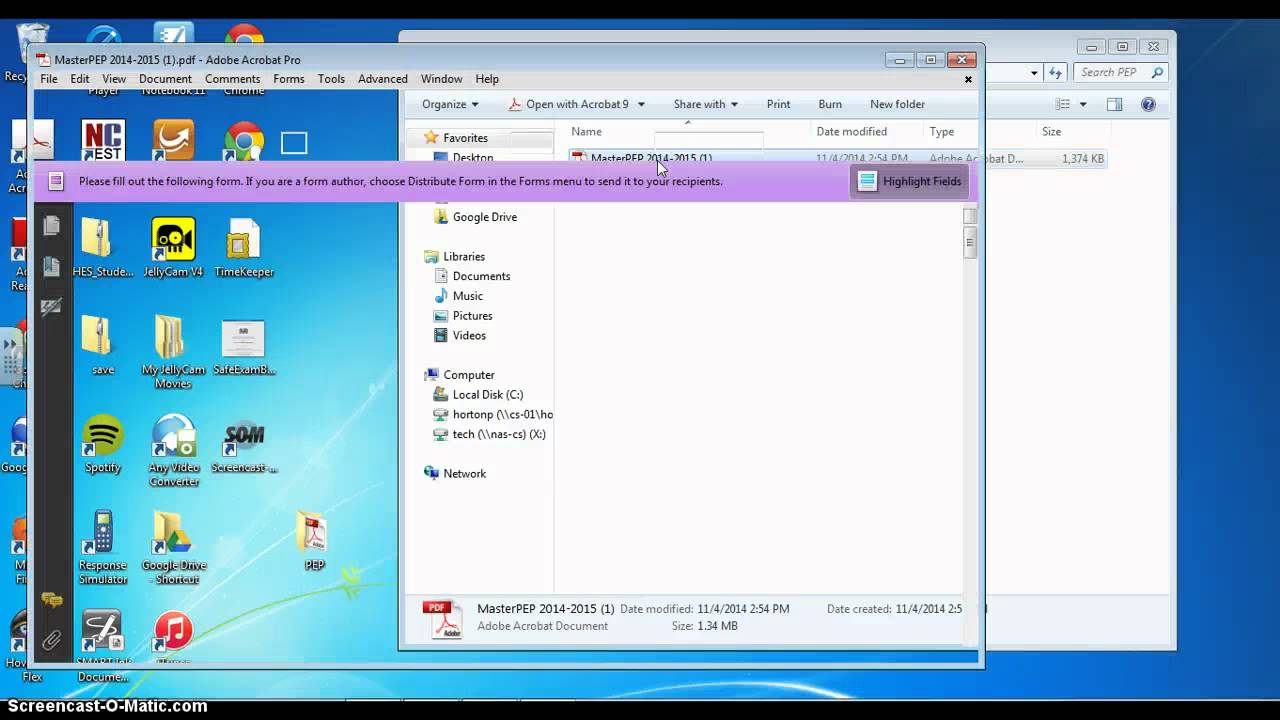
Task: Click the Chrome icon beside NC EST
Action: [x=243, y=141]
